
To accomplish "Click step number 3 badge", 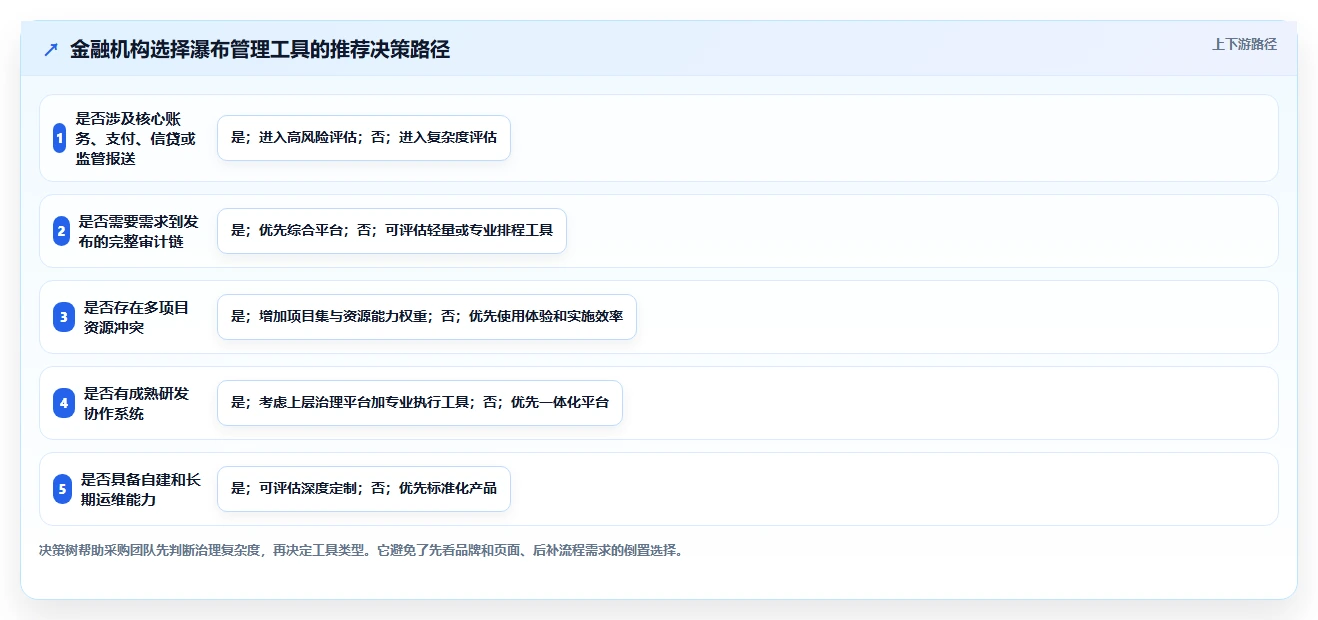I will [64, 317].
